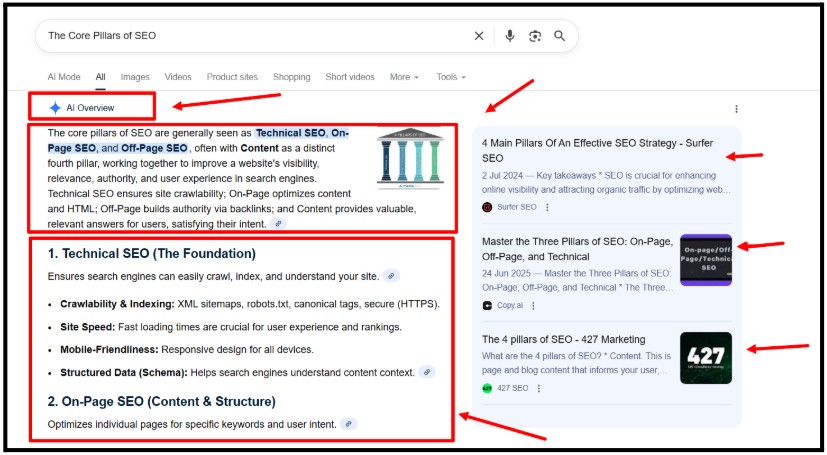Click inside the Google search input field
Image resolution: width=827 pixels, height=455 pixels.
click(x=250, y=36)
